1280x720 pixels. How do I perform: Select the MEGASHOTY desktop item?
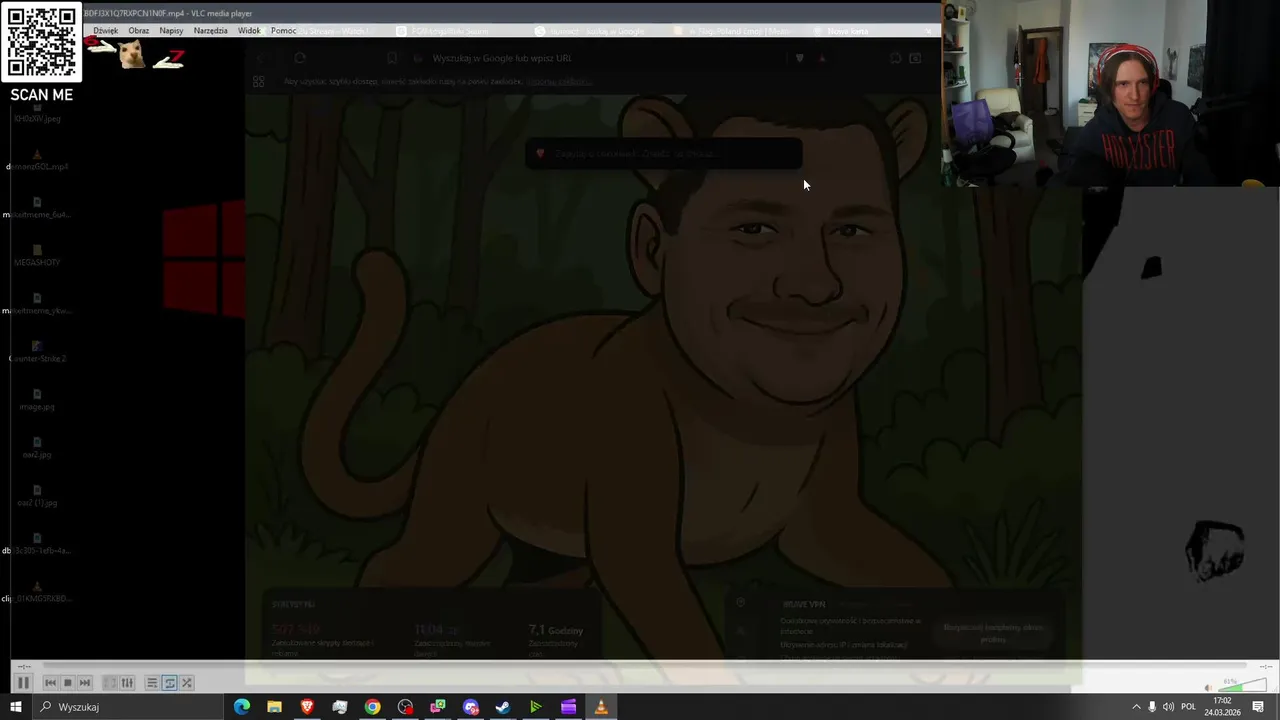37,256
